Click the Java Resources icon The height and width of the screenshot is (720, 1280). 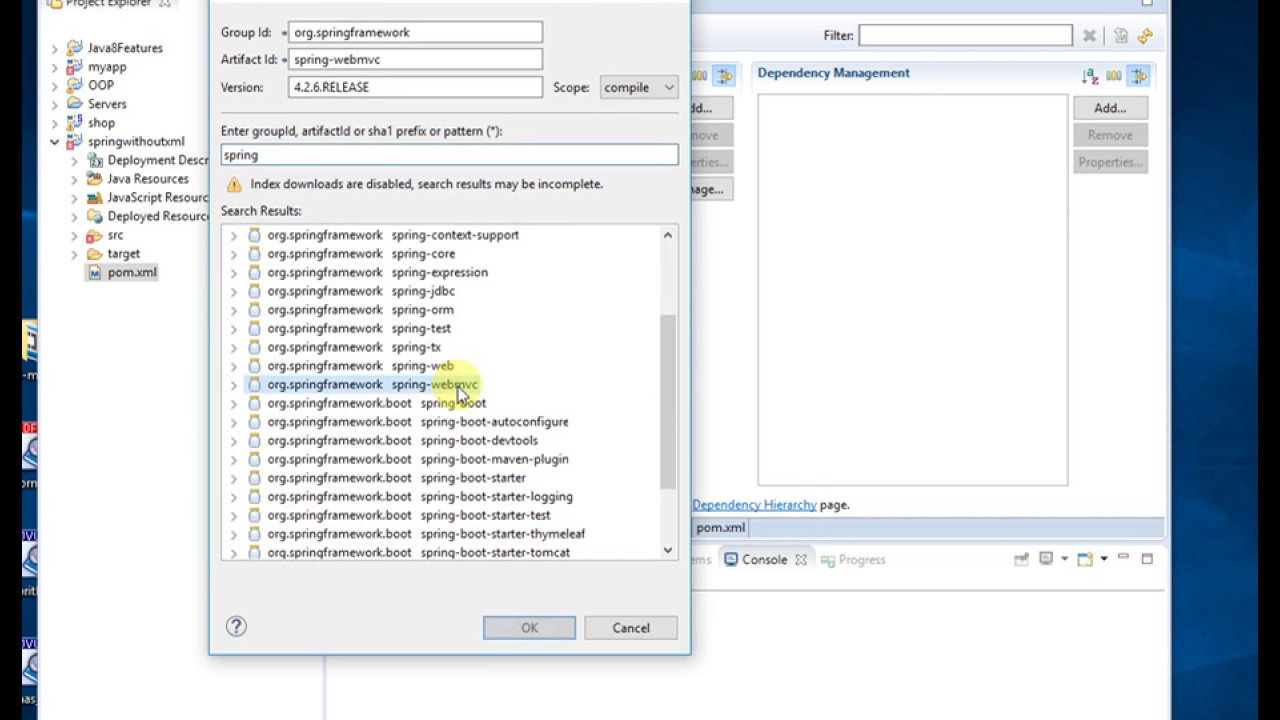click(95, 179)
